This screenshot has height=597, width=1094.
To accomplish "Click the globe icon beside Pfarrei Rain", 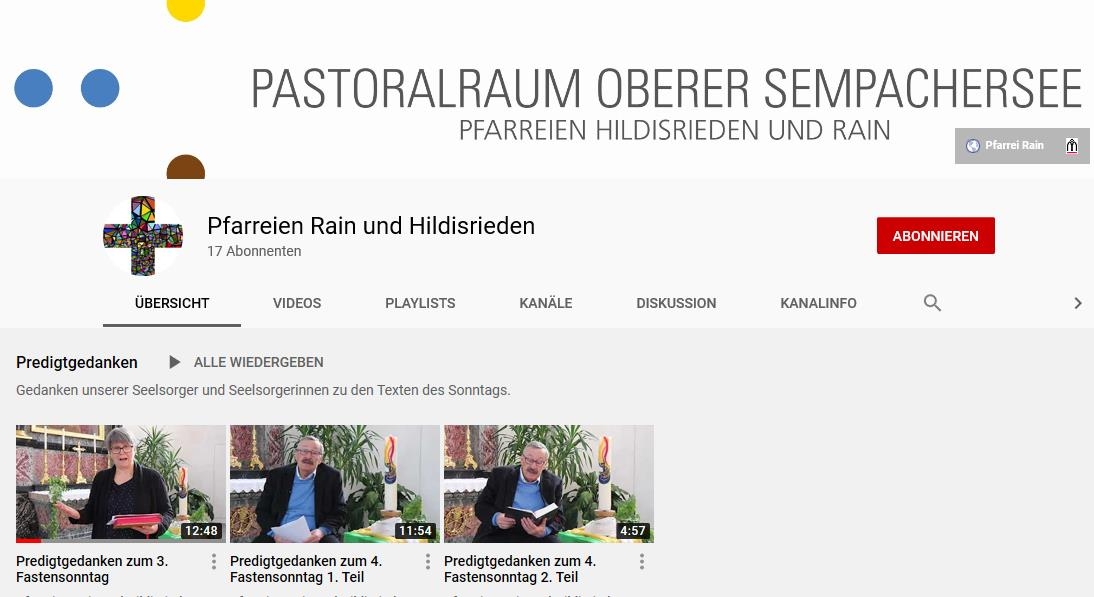I will pyautogui.click(x=973, y=146).
